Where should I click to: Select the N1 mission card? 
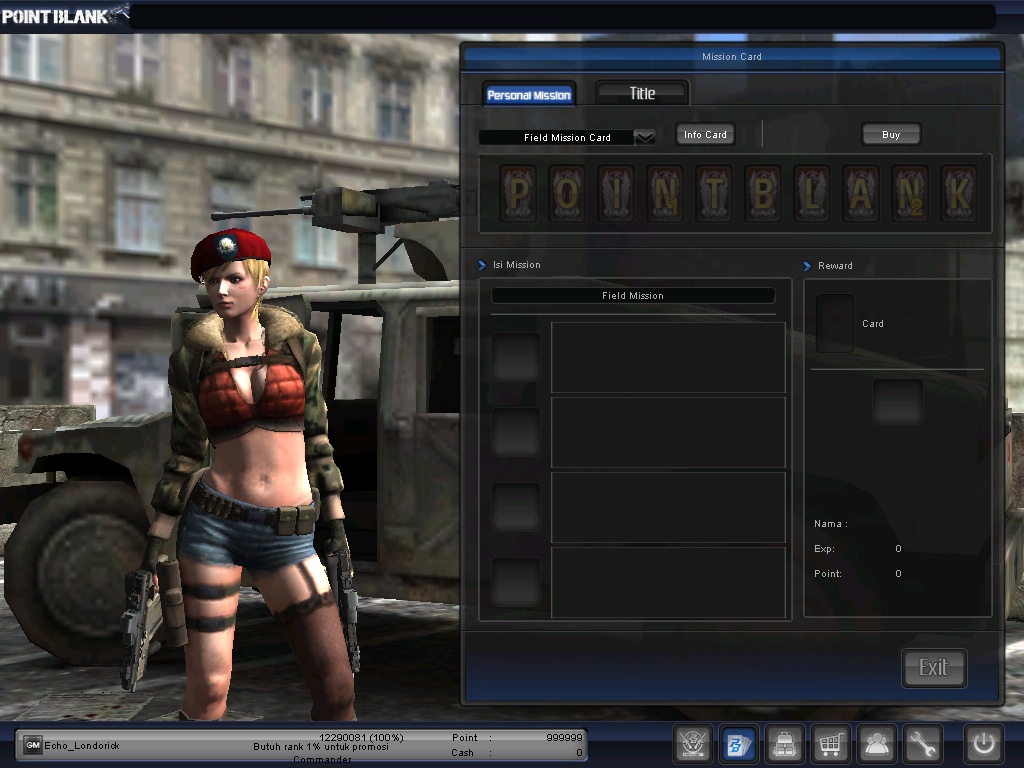click(x=665, y=193)
